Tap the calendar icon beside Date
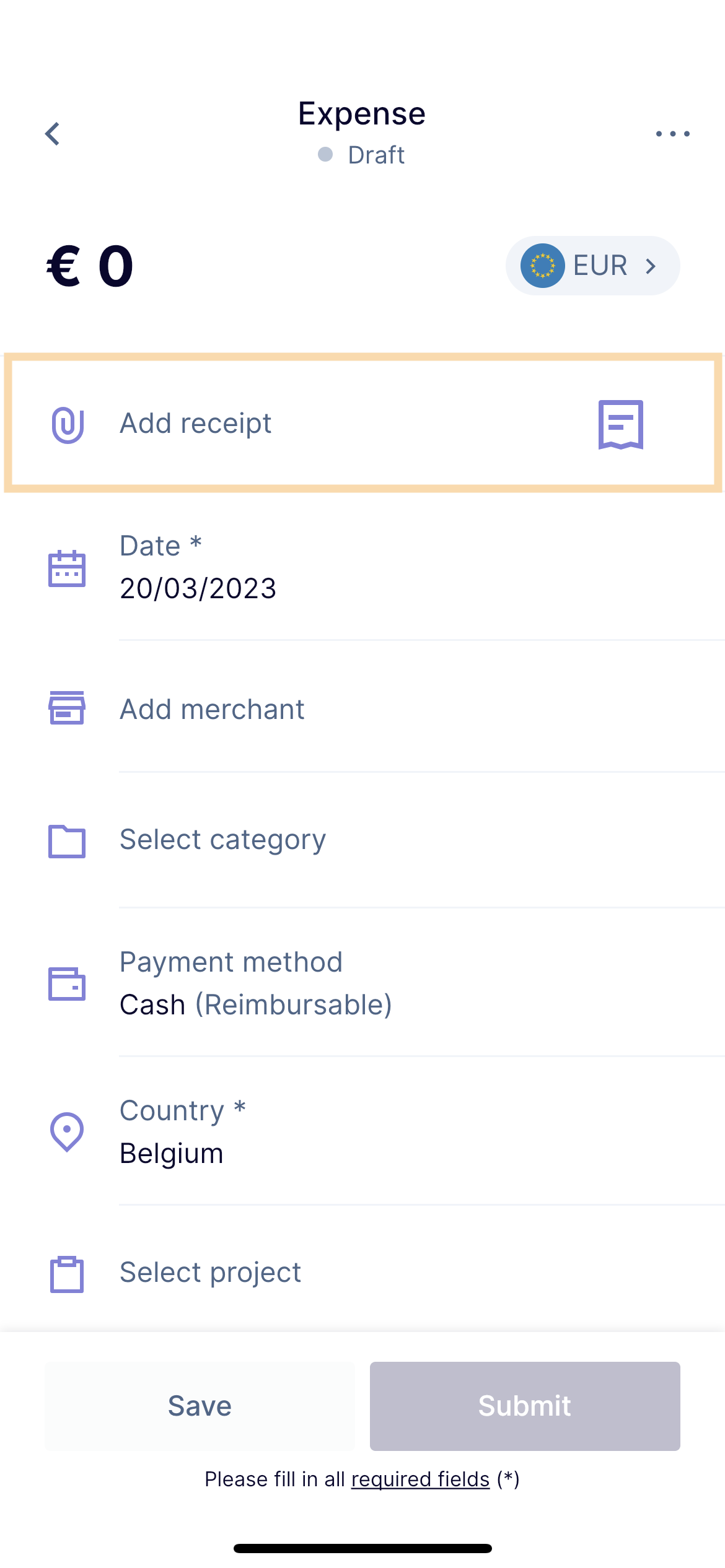 coord(67,568)
